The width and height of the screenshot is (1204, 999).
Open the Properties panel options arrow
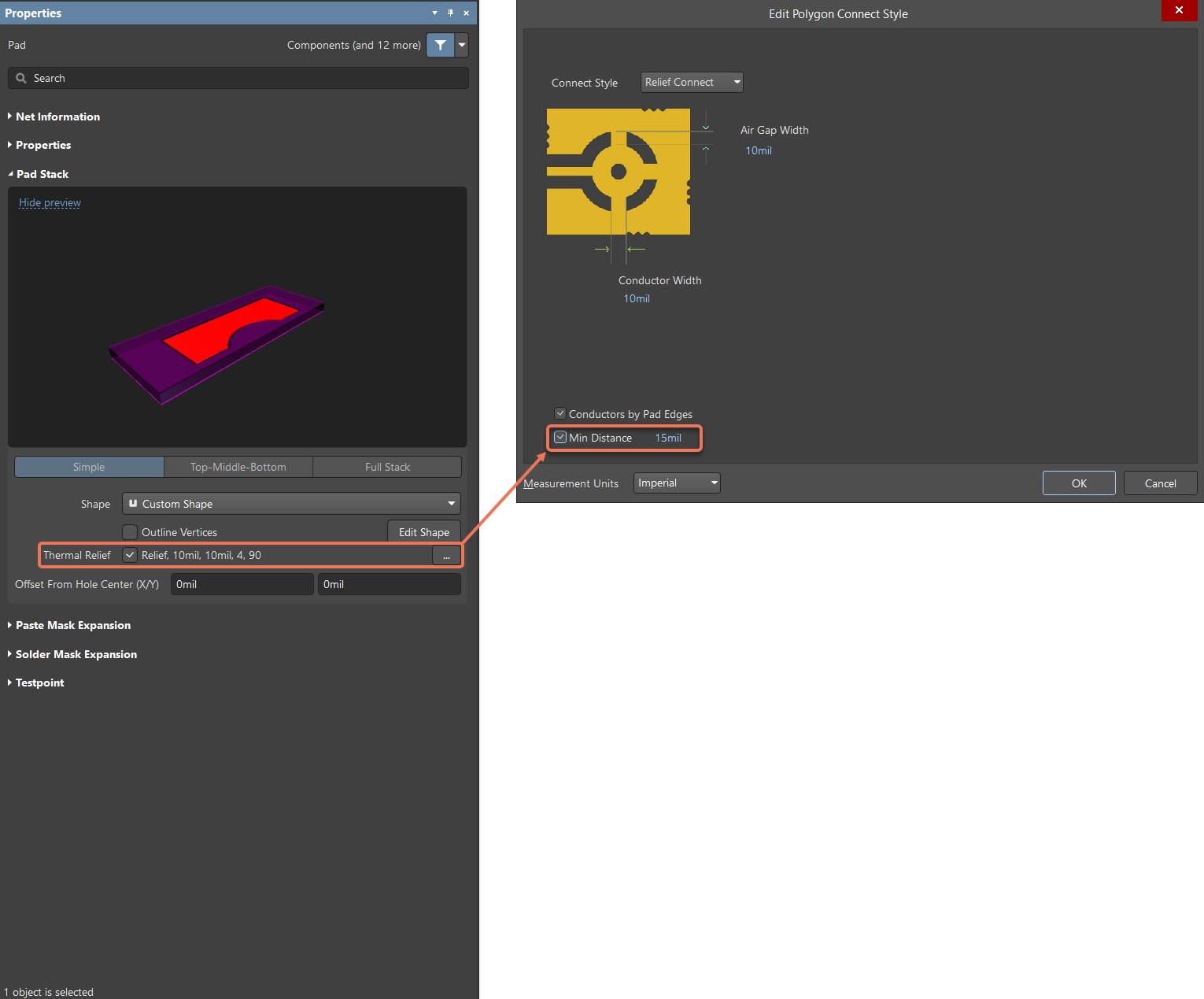coord(434,13)
